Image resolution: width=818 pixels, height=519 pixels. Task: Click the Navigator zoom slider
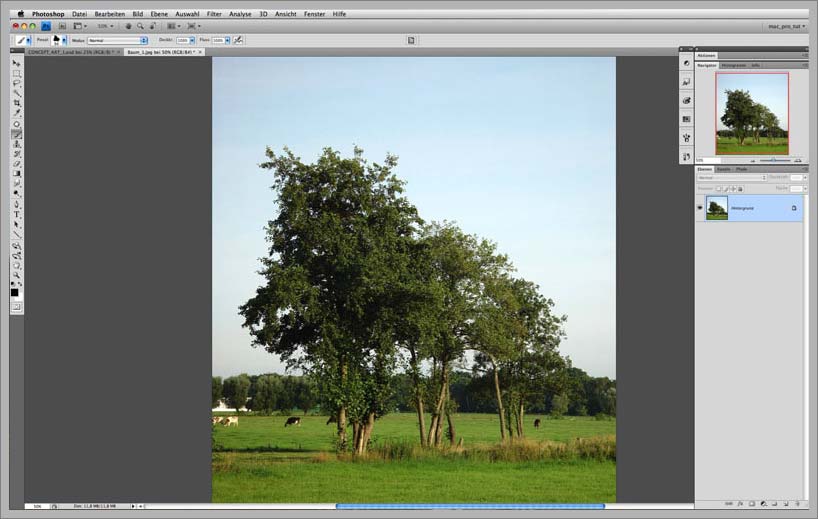point(775,161)
